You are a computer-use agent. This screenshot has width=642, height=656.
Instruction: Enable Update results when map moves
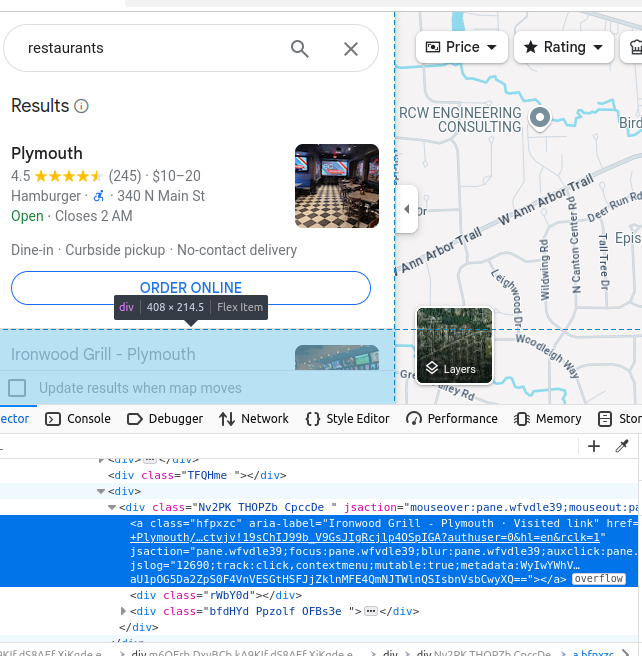tap(17, 388)
